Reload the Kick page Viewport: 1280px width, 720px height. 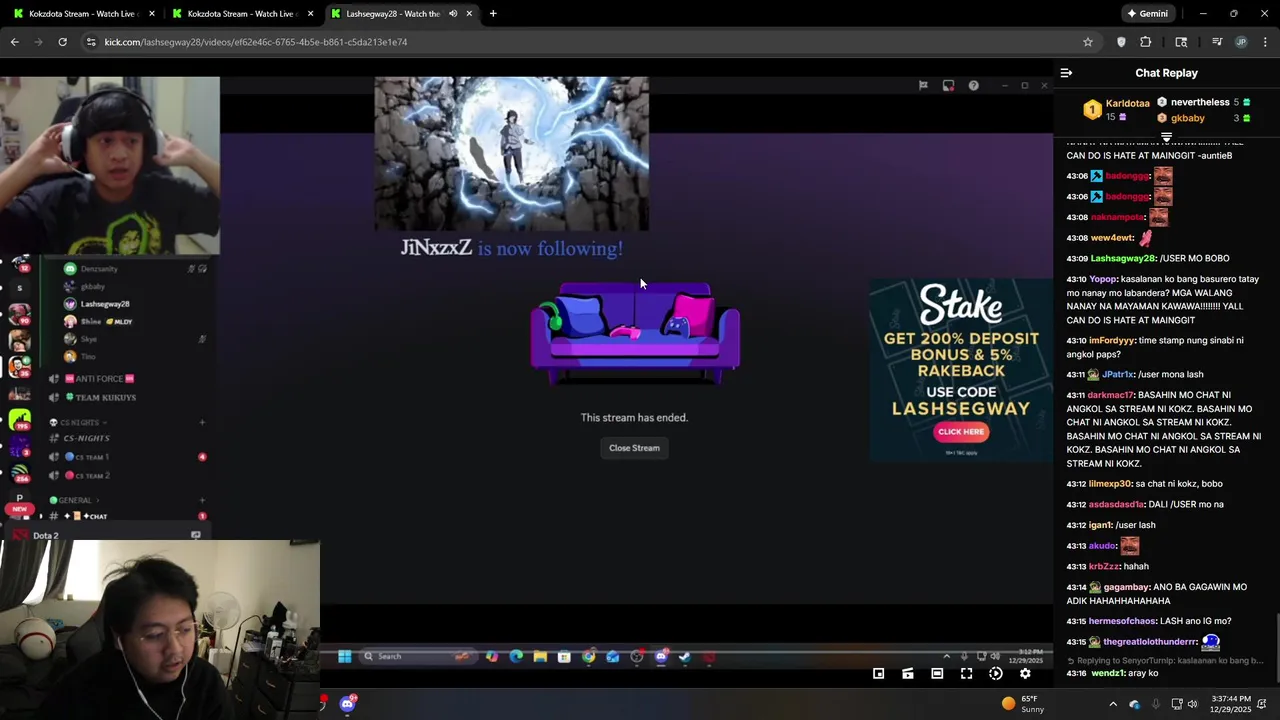(x=62, y=42)
